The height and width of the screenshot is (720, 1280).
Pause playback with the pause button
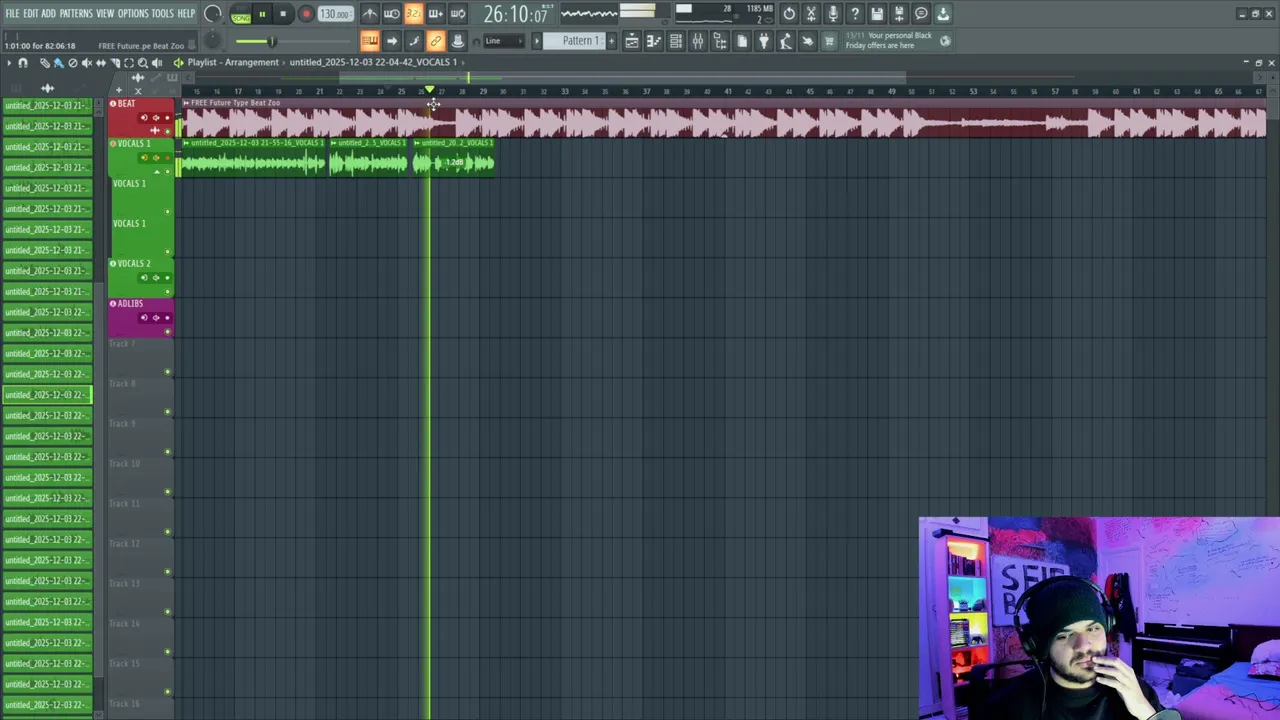[262, 15]
